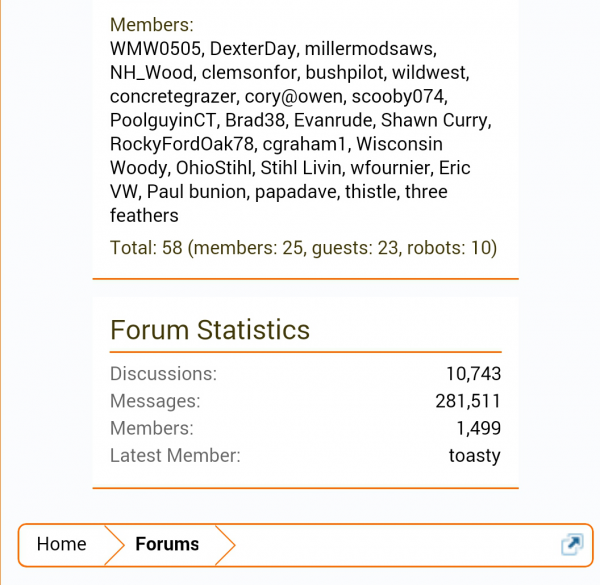Image resolution: width=600 pixels, height=585 pixels.
Task: Open member profile WMW0505
Action: [155, 48]
